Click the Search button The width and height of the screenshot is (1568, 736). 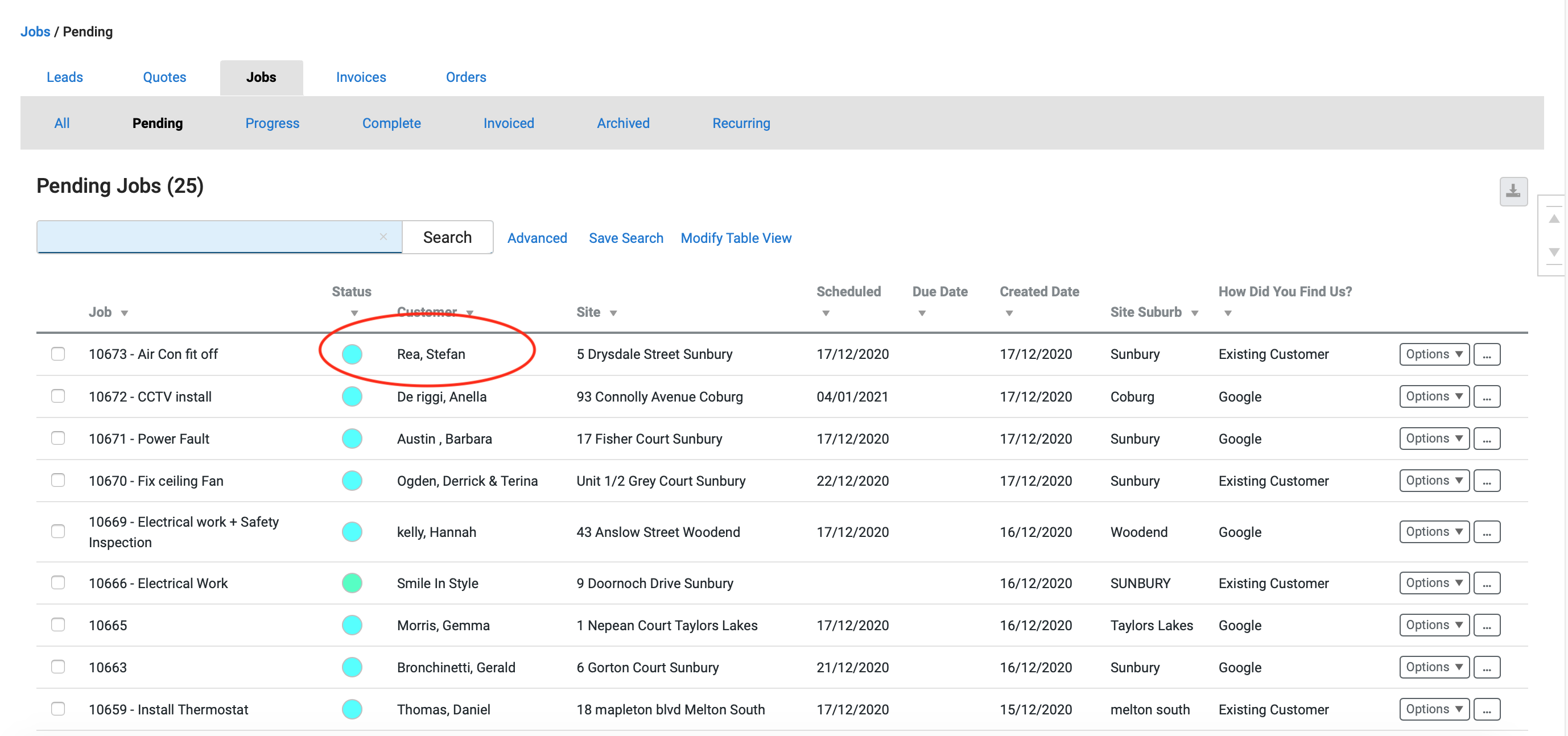click(447, 237)
